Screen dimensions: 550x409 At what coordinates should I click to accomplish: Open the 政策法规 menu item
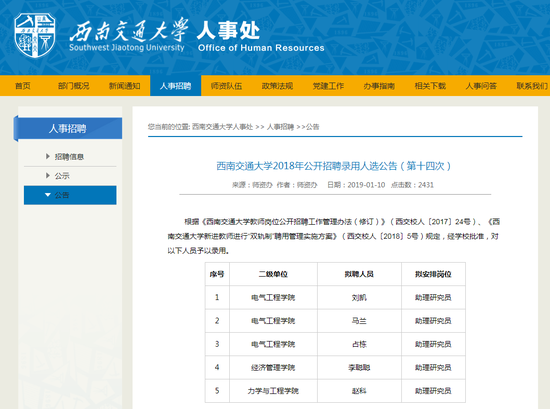pos(277,86)
